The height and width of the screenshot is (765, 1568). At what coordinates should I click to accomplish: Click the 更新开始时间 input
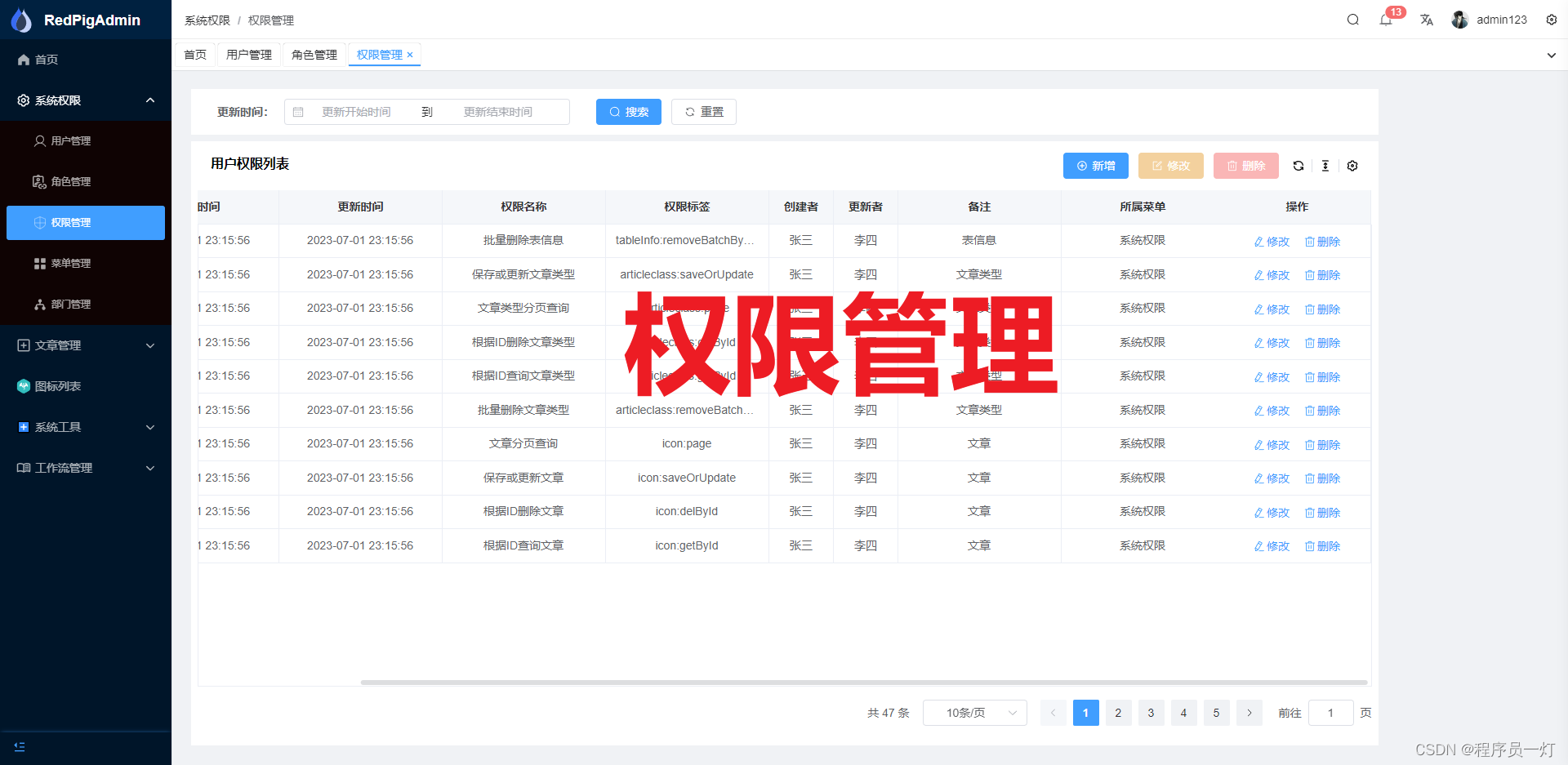click(356, 112)
